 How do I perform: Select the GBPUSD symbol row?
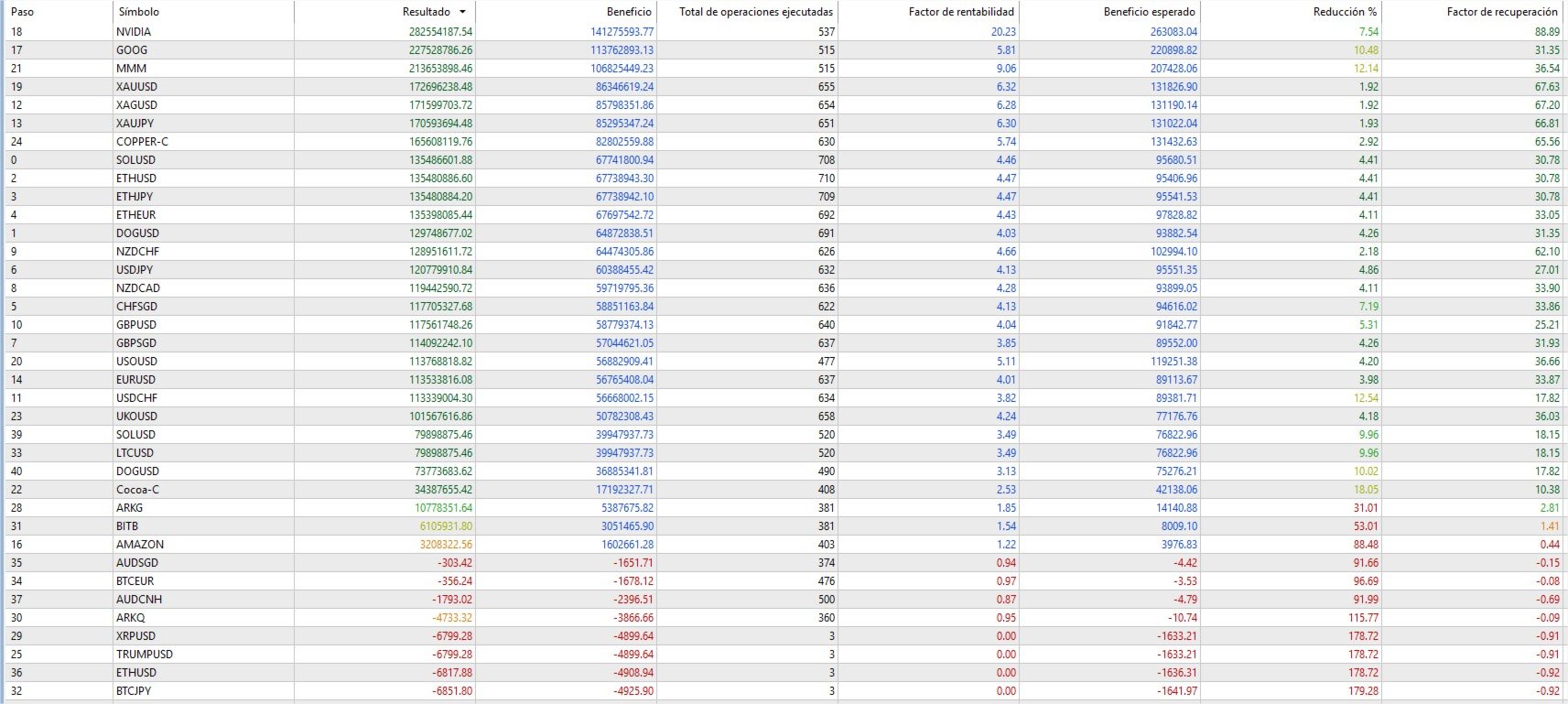point(784,324)
